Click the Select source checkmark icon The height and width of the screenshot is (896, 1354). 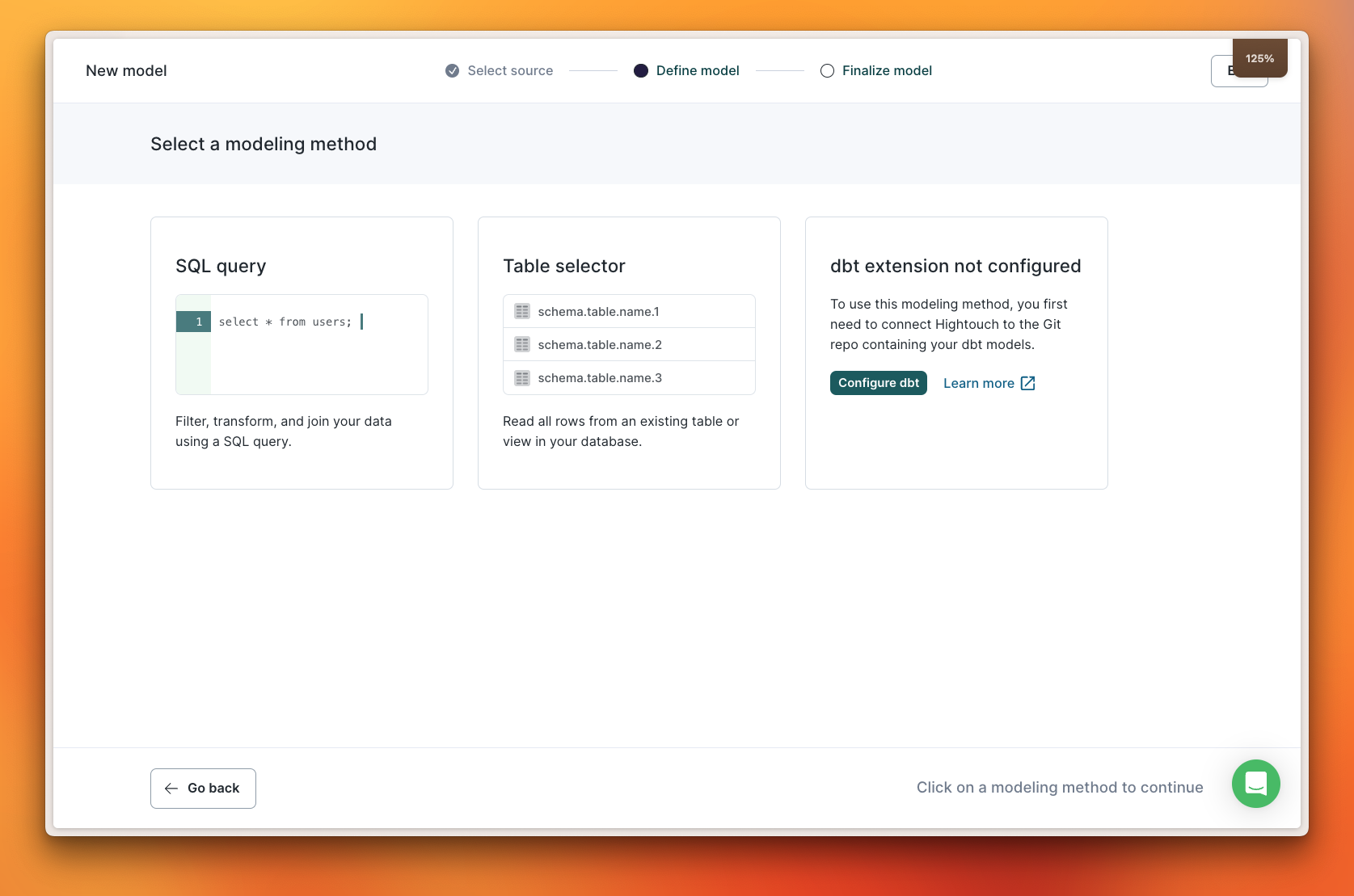pos(453,71)
